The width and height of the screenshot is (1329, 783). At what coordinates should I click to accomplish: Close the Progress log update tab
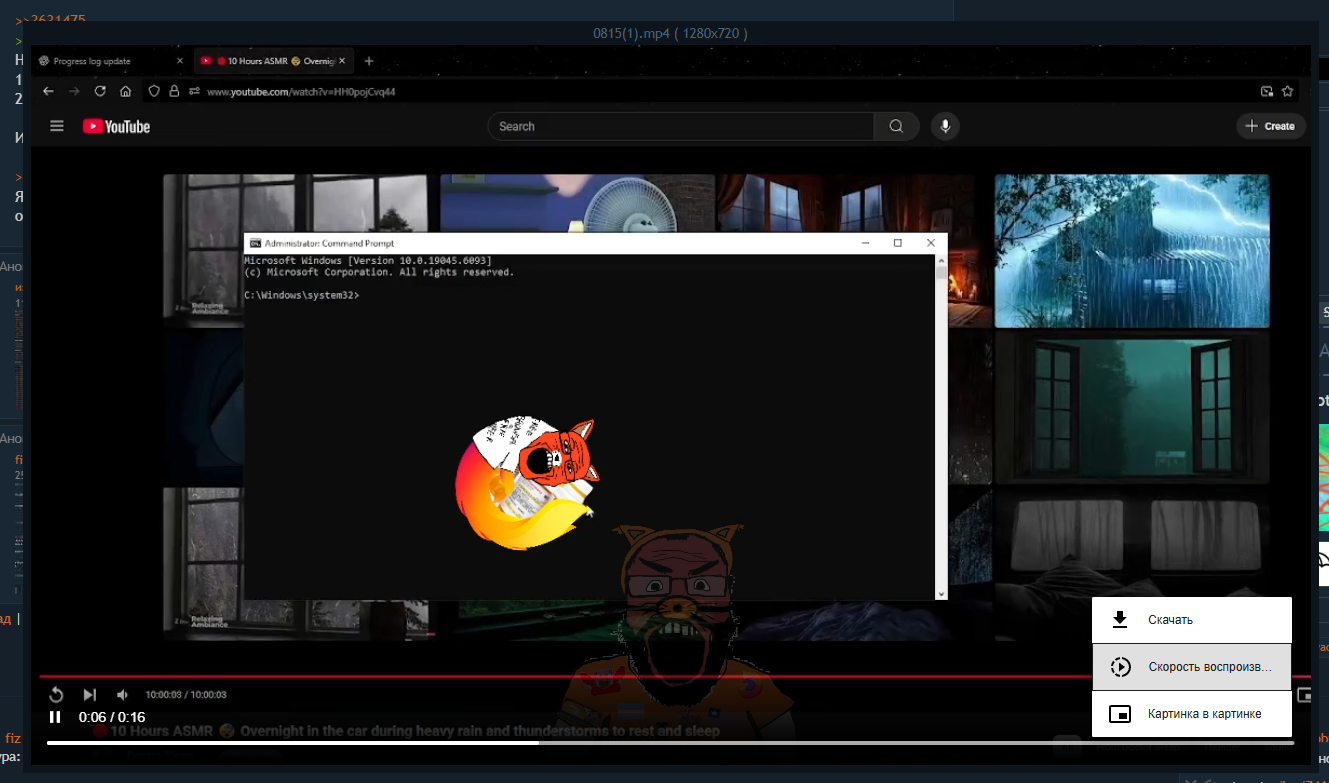pos(180,61)
